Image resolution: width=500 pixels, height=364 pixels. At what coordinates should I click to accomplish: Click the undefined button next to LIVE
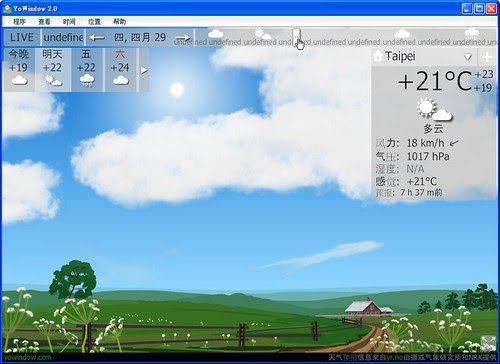coord(63,37)
